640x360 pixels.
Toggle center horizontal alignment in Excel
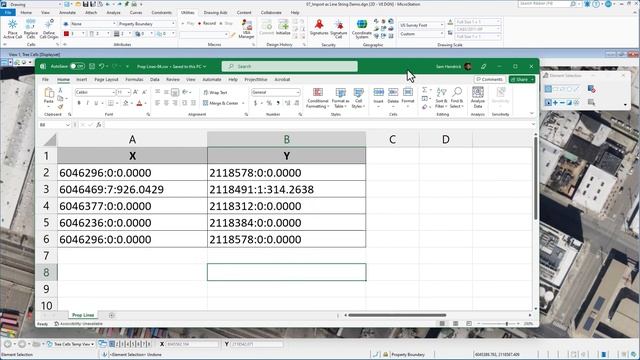coord(166,103)
